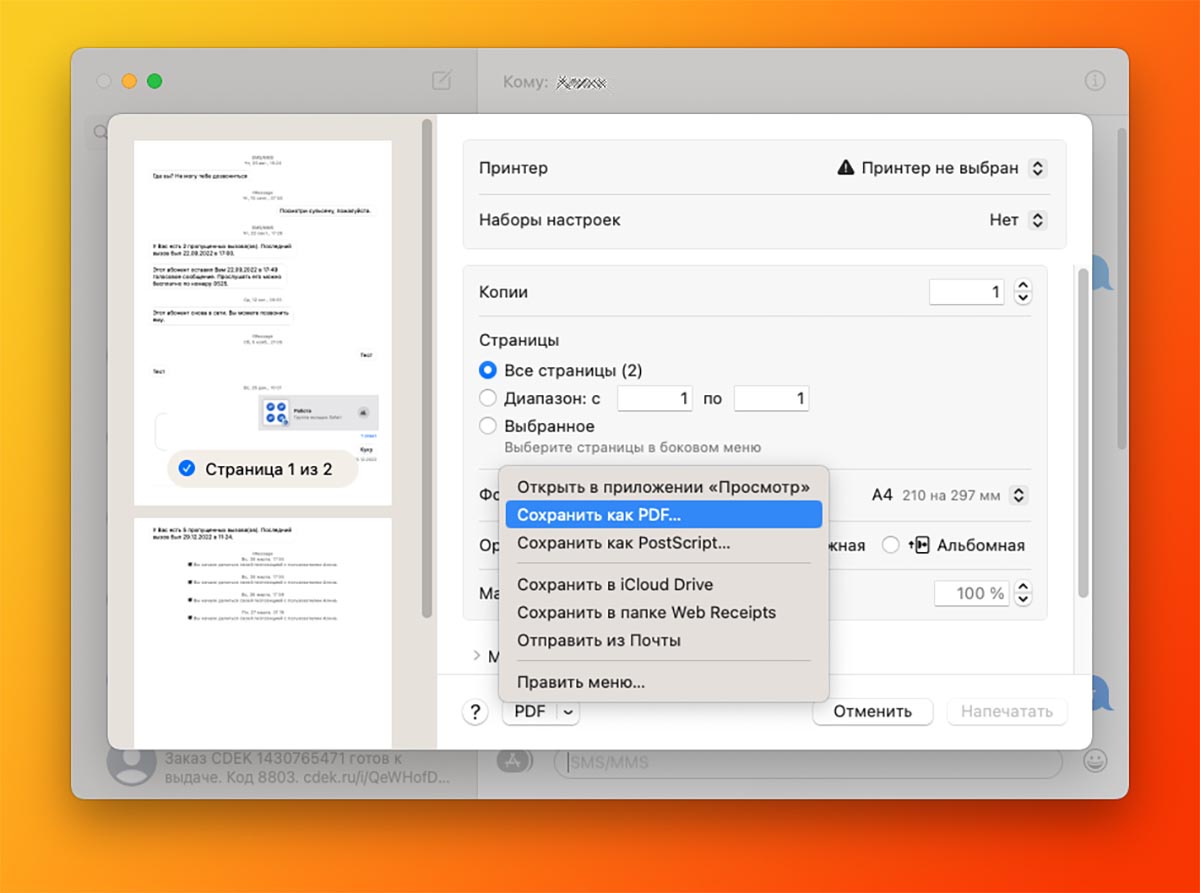This screenshot has width=1200, height=893.
Task: Select the All pages radio button
Action: coord(488,370)
